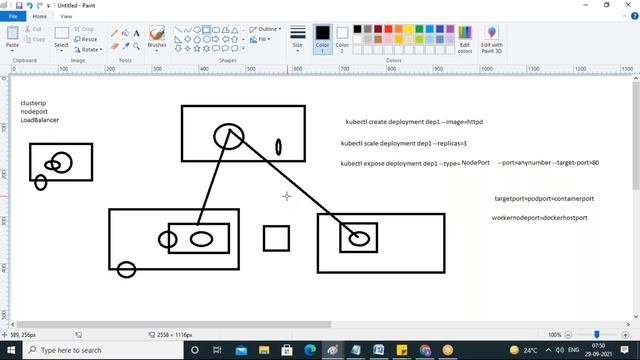640x360 pixels.
Task: Undo the last action
Action: click(29, 5)
